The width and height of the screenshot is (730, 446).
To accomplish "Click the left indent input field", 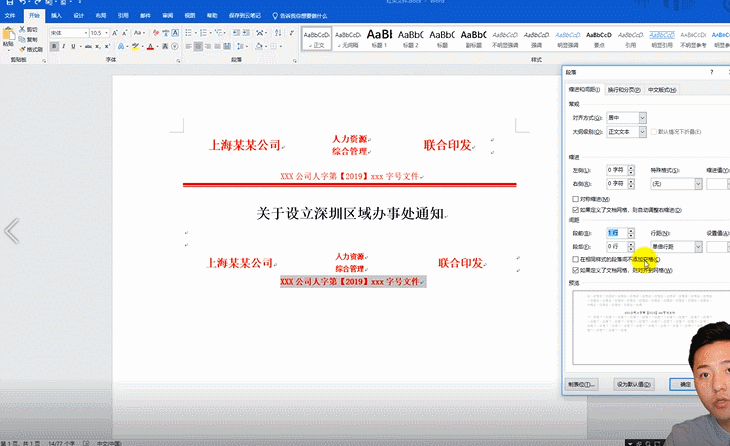I will pos(617,170).
